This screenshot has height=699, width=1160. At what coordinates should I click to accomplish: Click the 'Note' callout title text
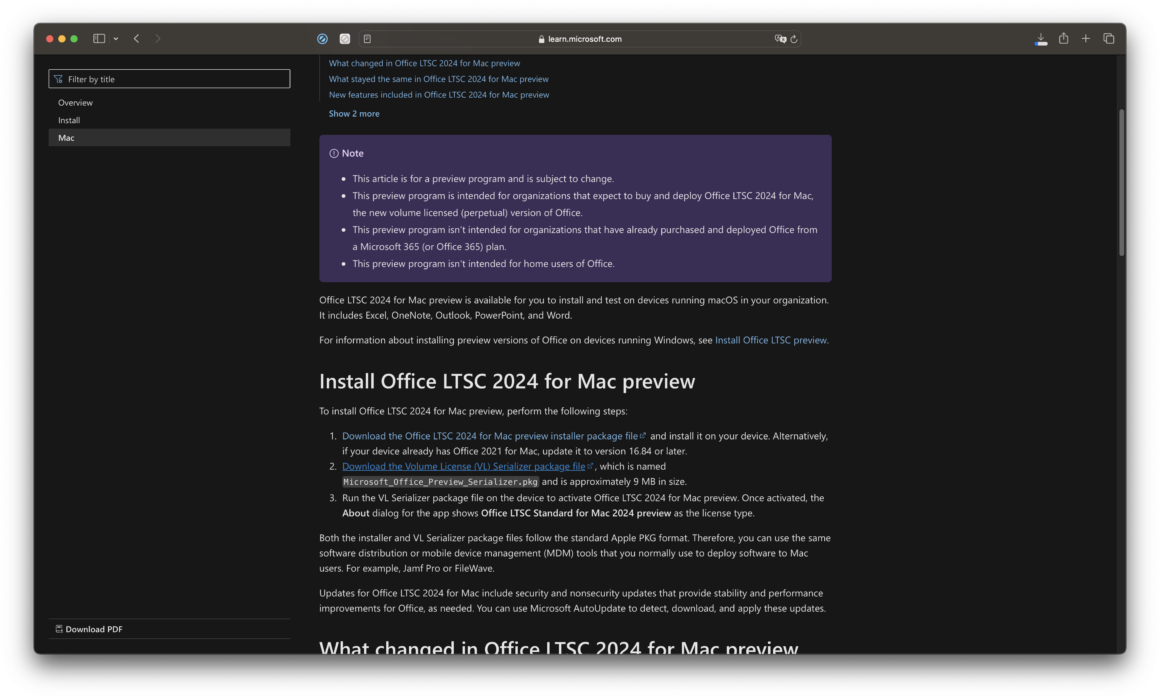pos(352,154)
